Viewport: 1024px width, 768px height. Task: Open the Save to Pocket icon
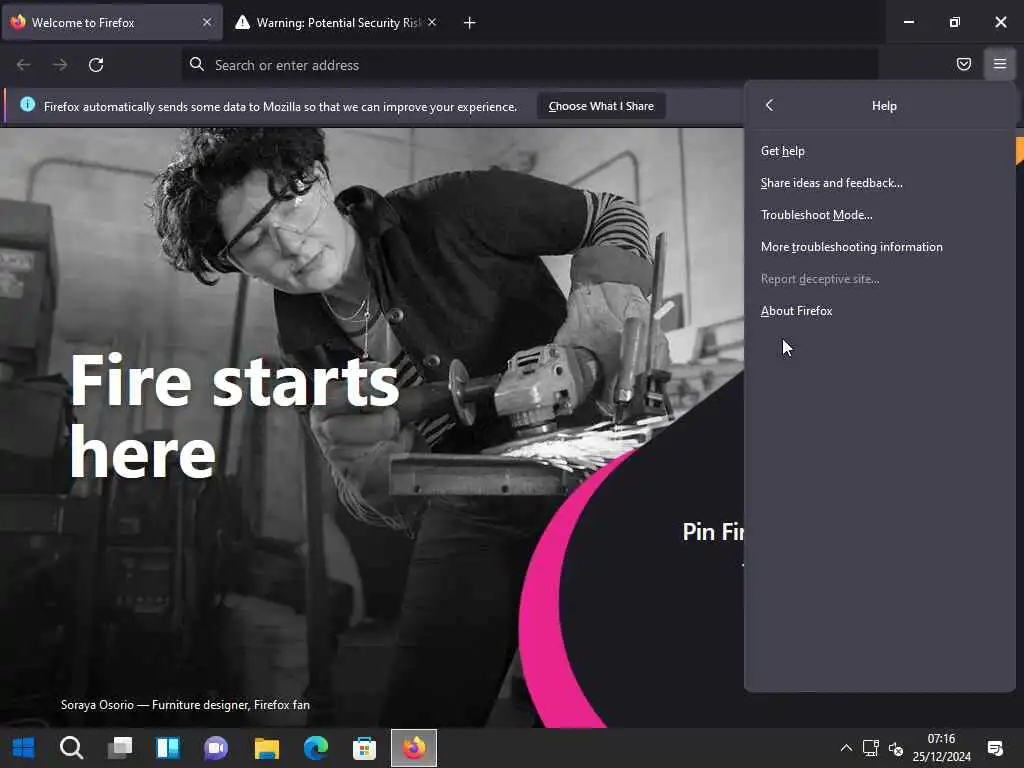963,64
